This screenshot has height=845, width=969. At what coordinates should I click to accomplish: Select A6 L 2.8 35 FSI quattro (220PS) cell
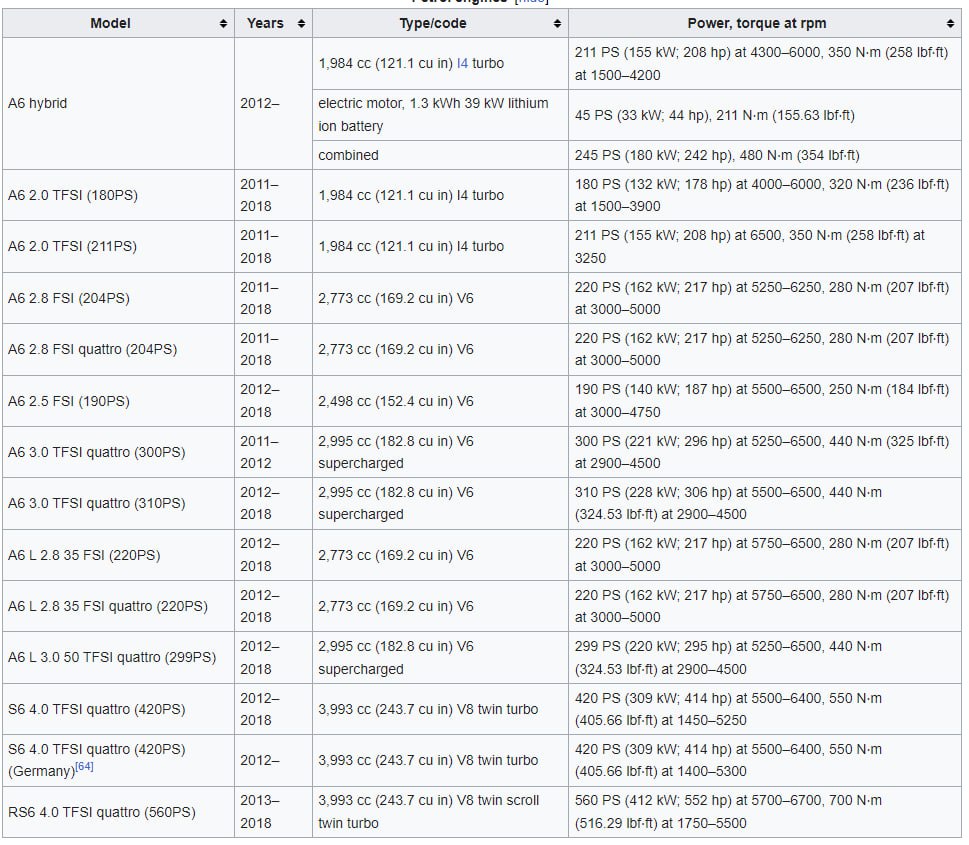(x=118, y=606)
